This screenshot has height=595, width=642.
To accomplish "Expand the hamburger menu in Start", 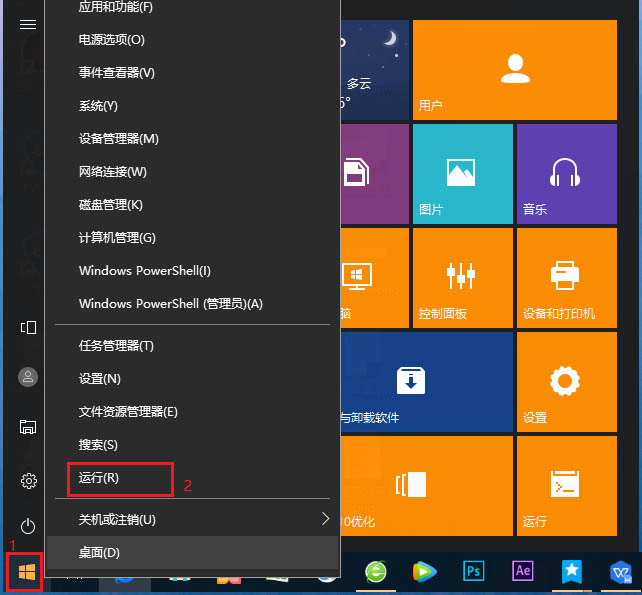I will (x=28, y=25).
